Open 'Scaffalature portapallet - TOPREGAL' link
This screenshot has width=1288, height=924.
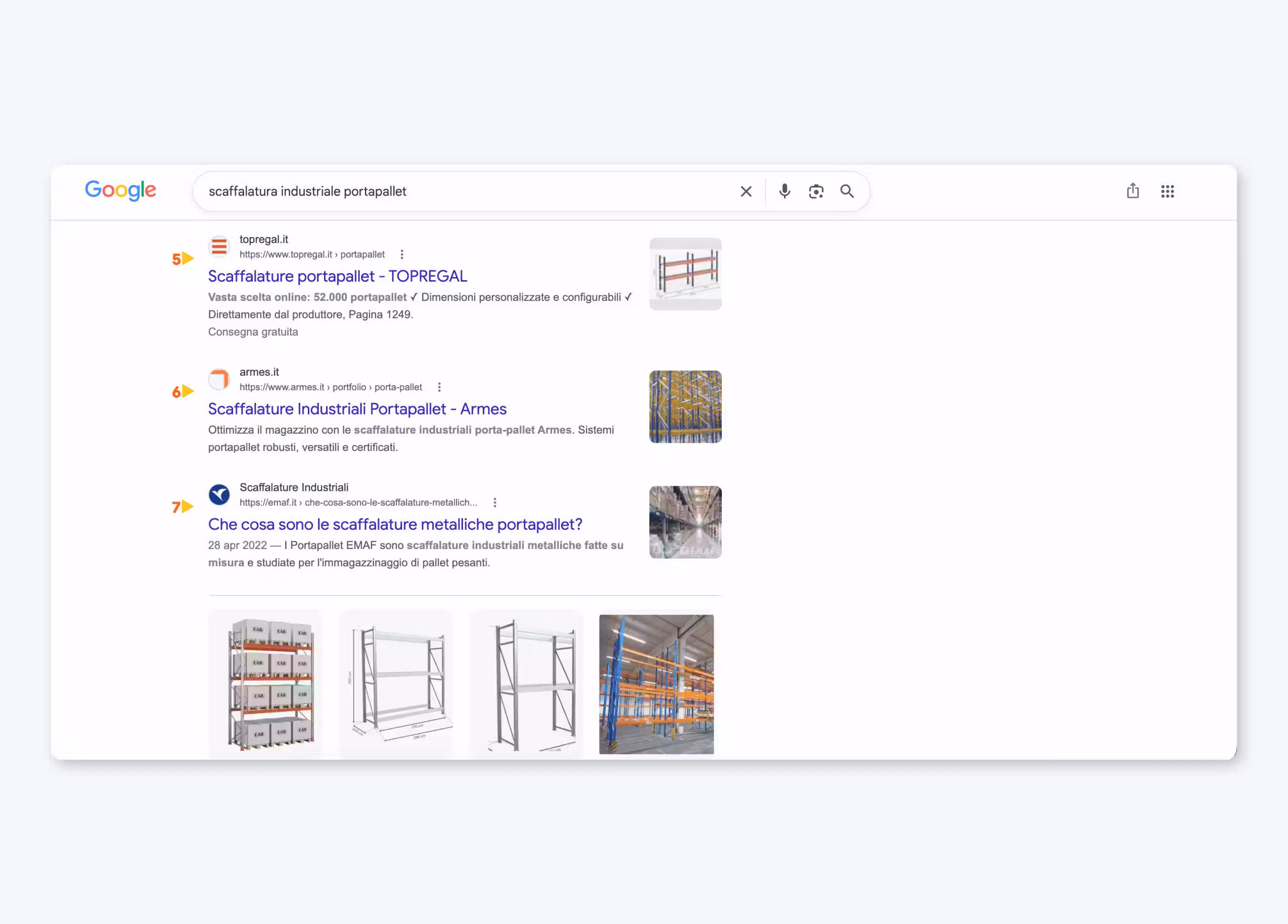tap(337, 276)
